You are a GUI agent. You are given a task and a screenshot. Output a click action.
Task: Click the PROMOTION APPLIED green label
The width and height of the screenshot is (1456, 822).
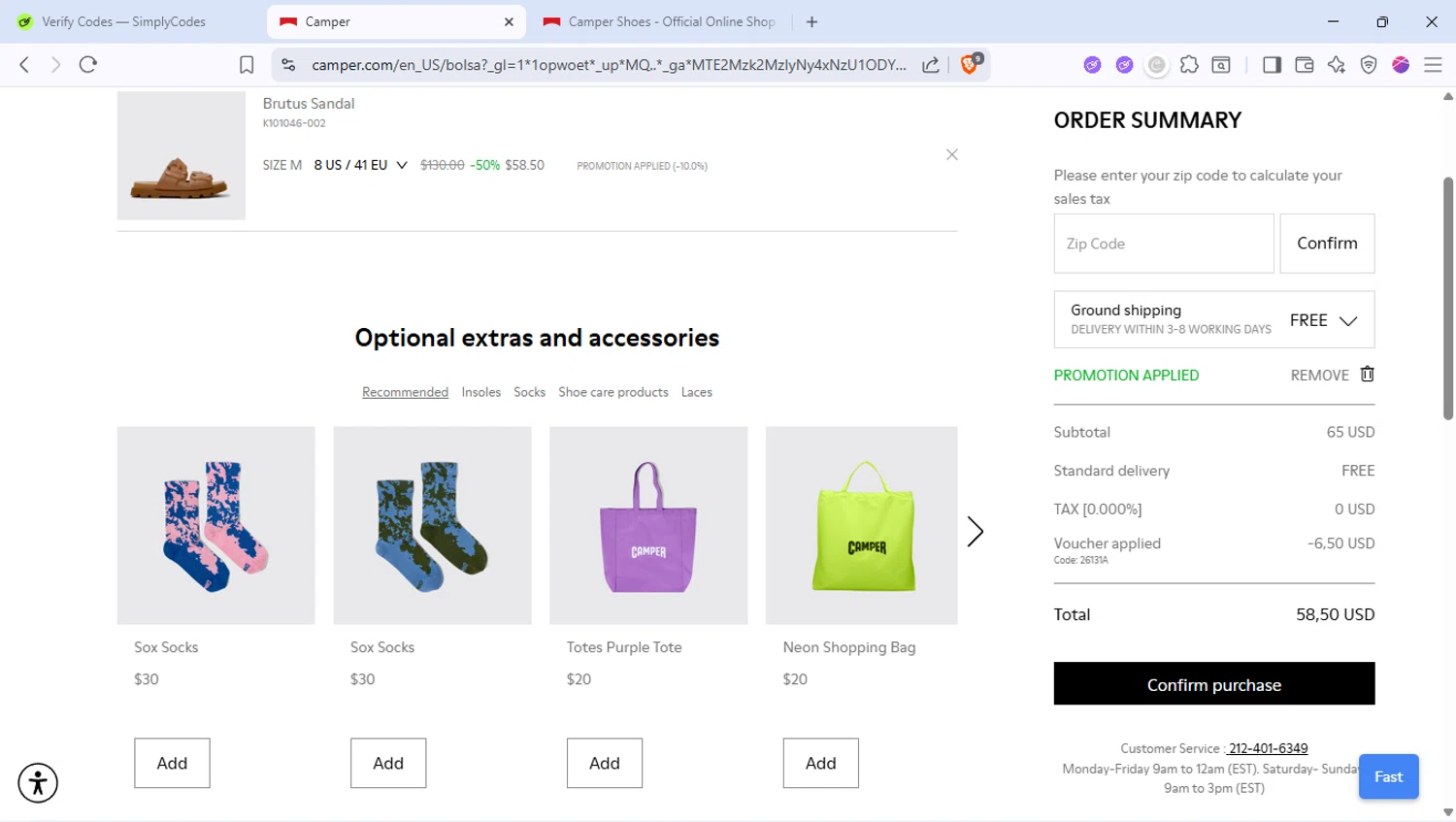point(1126,376)
